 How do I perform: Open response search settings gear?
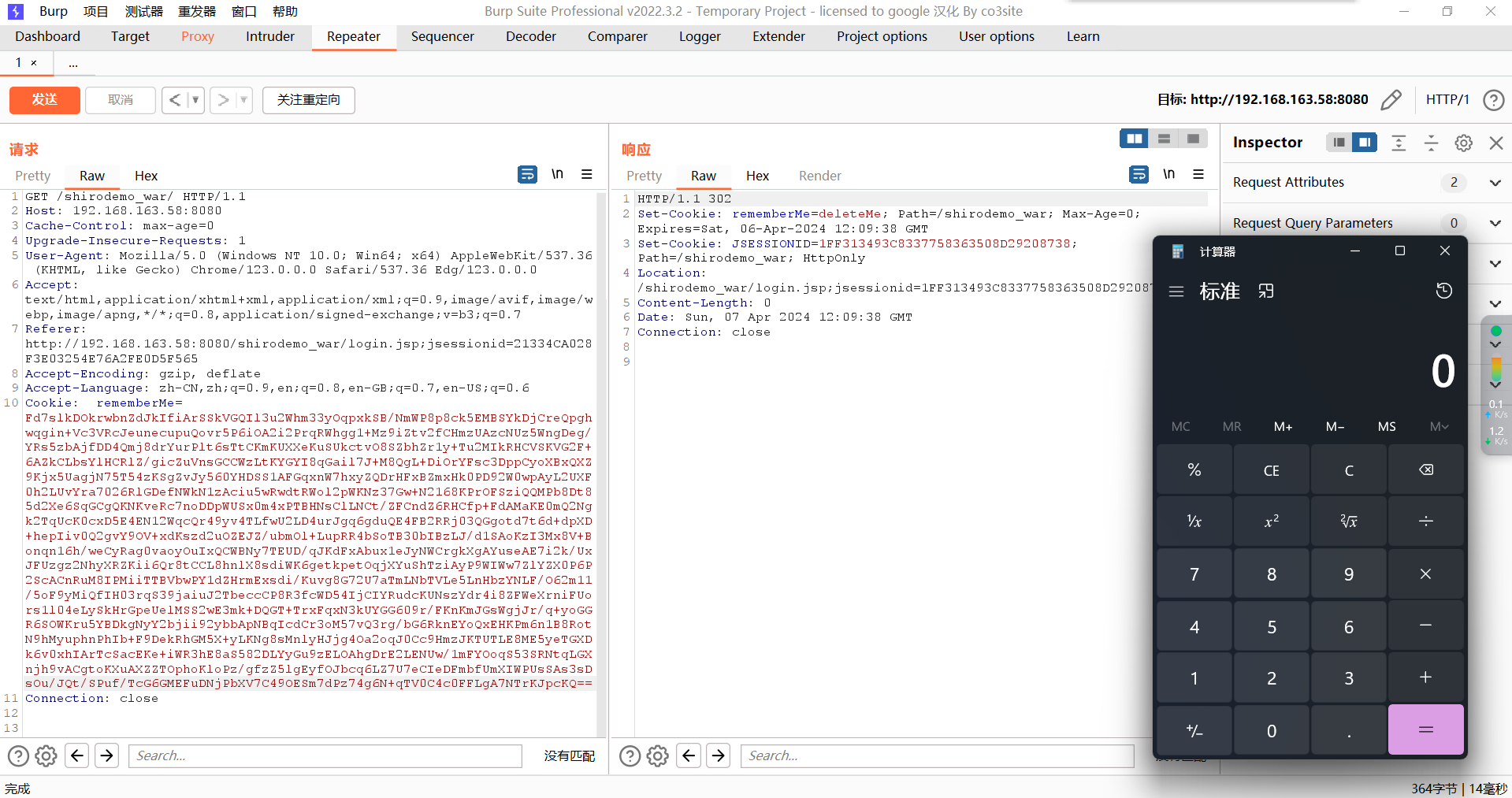click(658, 755)
